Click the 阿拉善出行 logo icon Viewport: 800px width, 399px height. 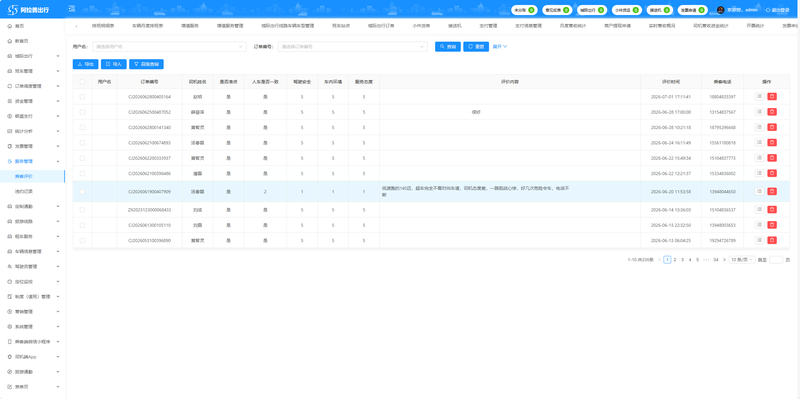13,10
